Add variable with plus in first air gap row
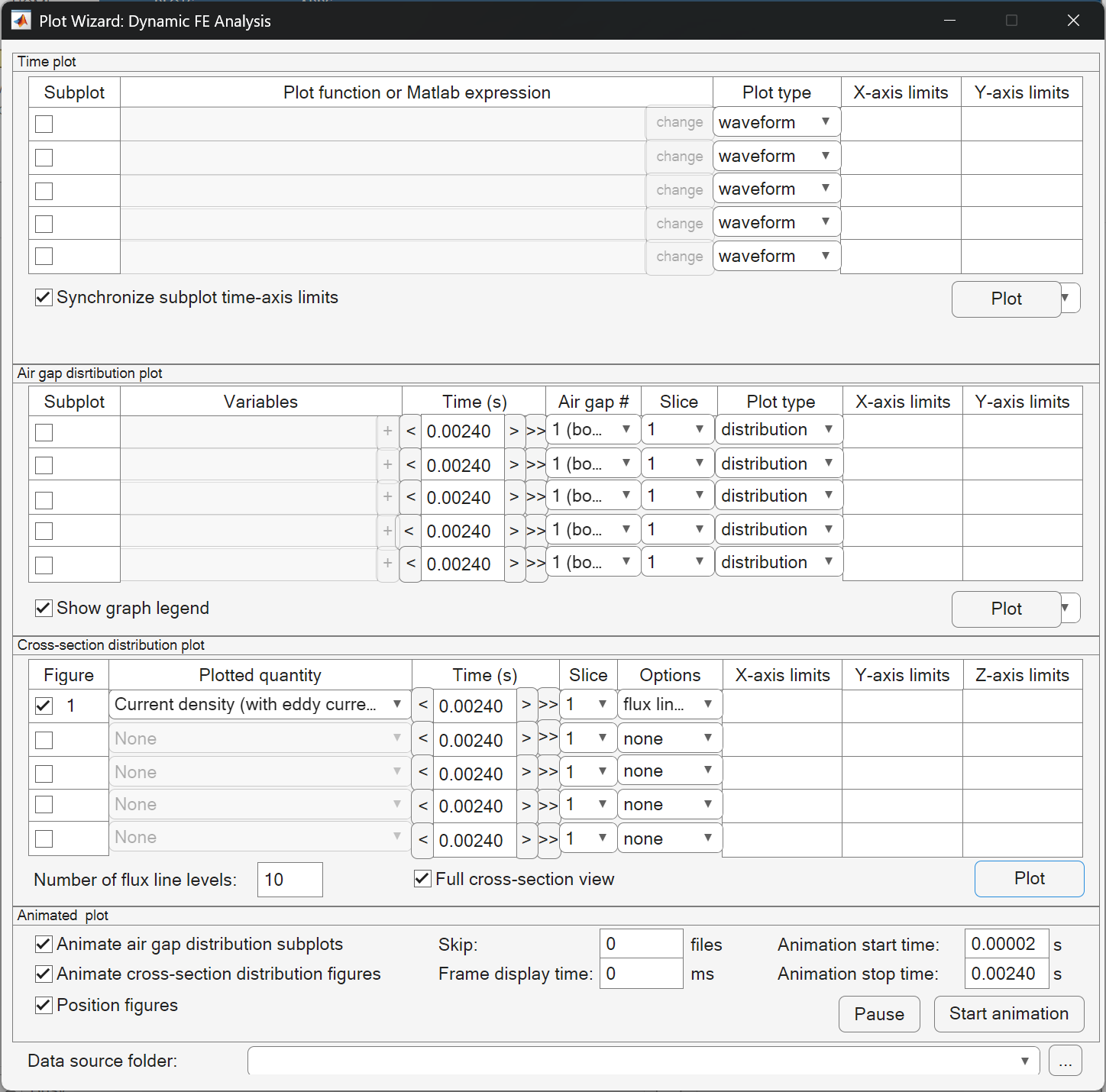1106x1092 pixels. [388, 431]
